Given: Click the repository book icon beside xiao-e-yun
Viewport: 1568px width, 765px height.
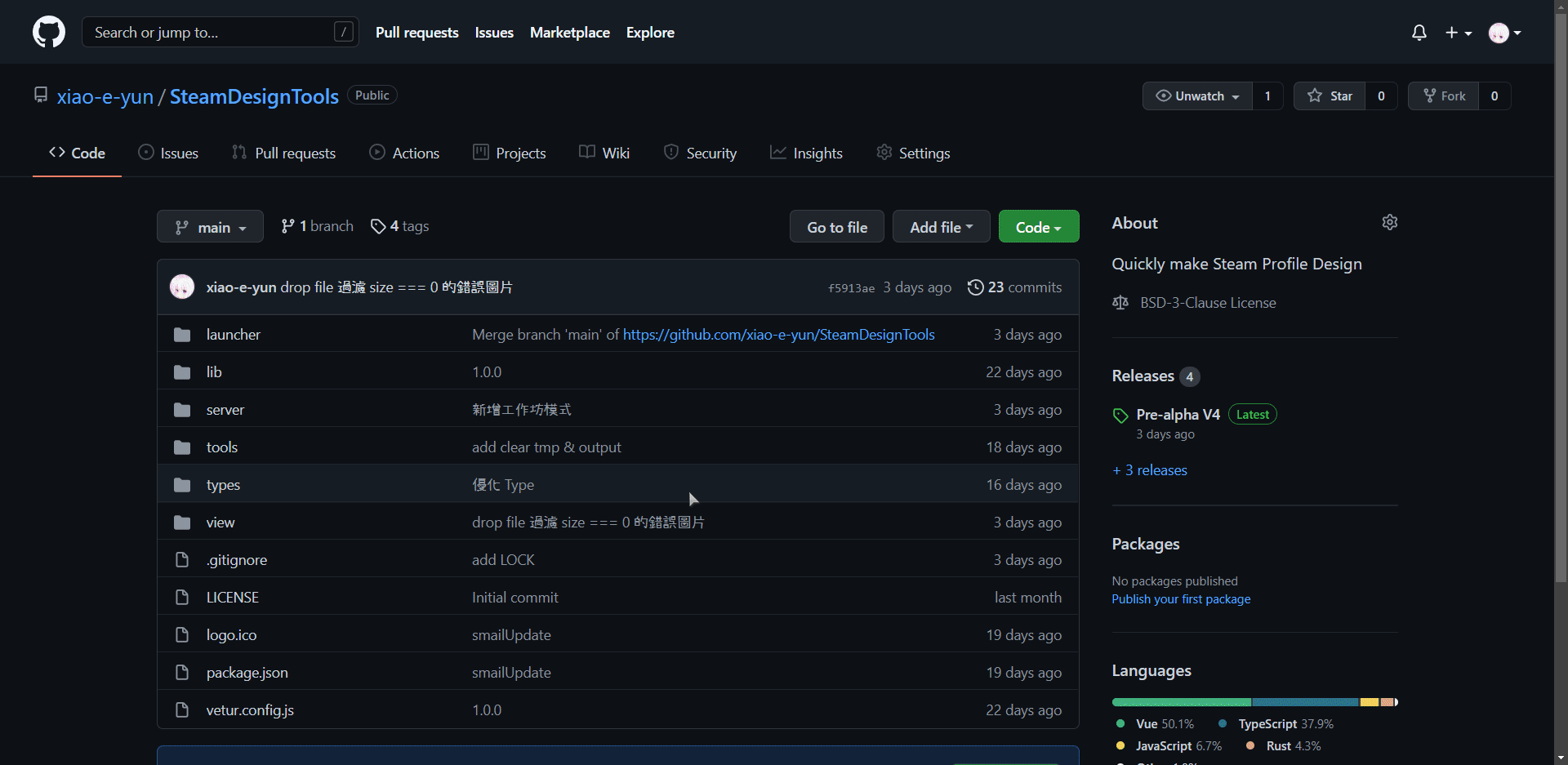Looking at the screenshot, I should coord(41,95).
